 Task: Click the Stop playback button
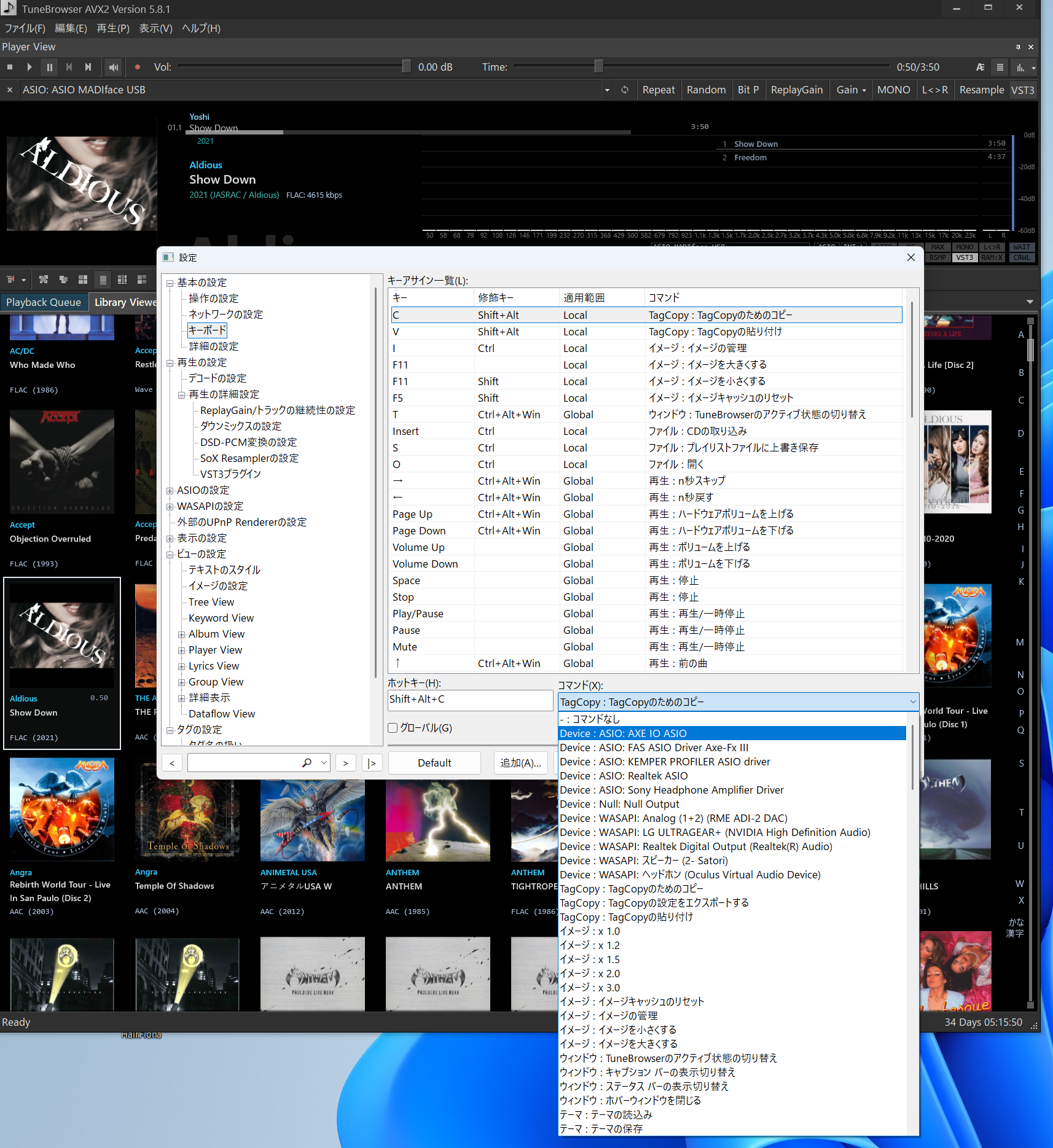(10, 67)
